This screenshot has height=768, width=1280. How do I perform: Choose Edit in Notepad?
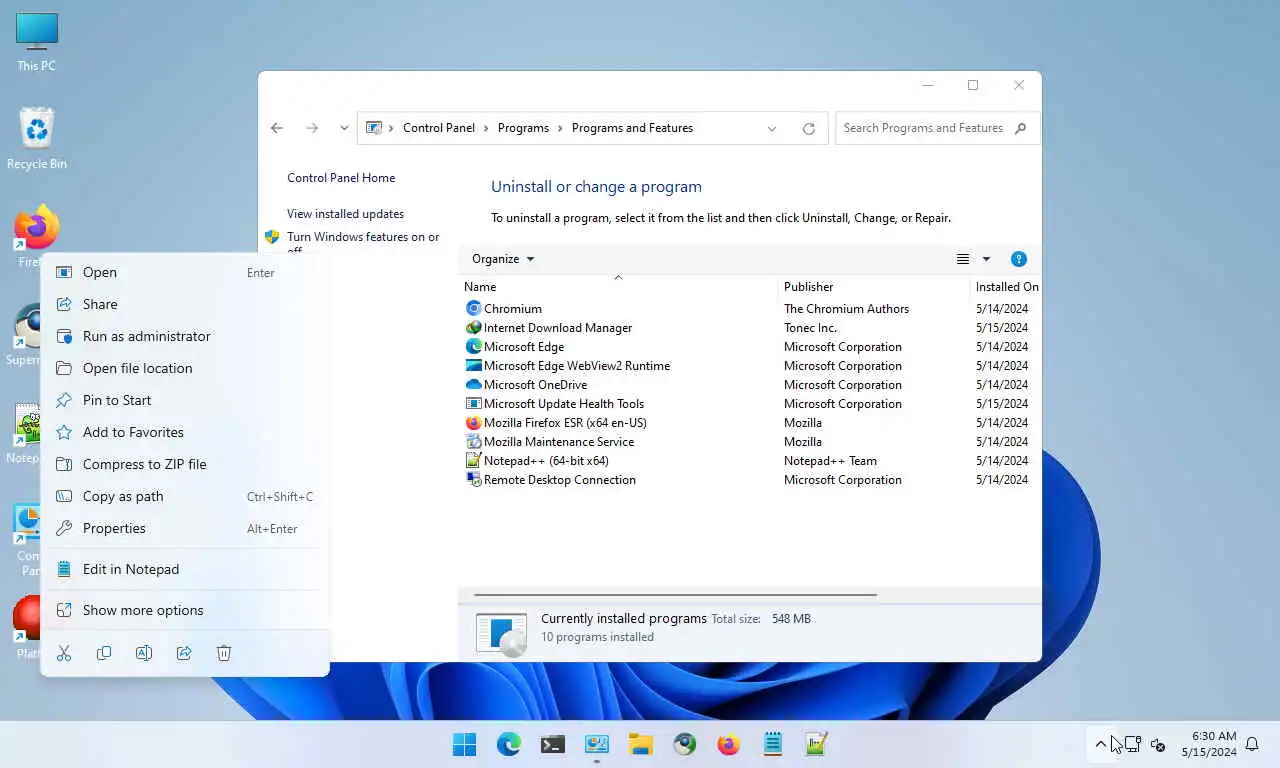click(x=185, y=569)
